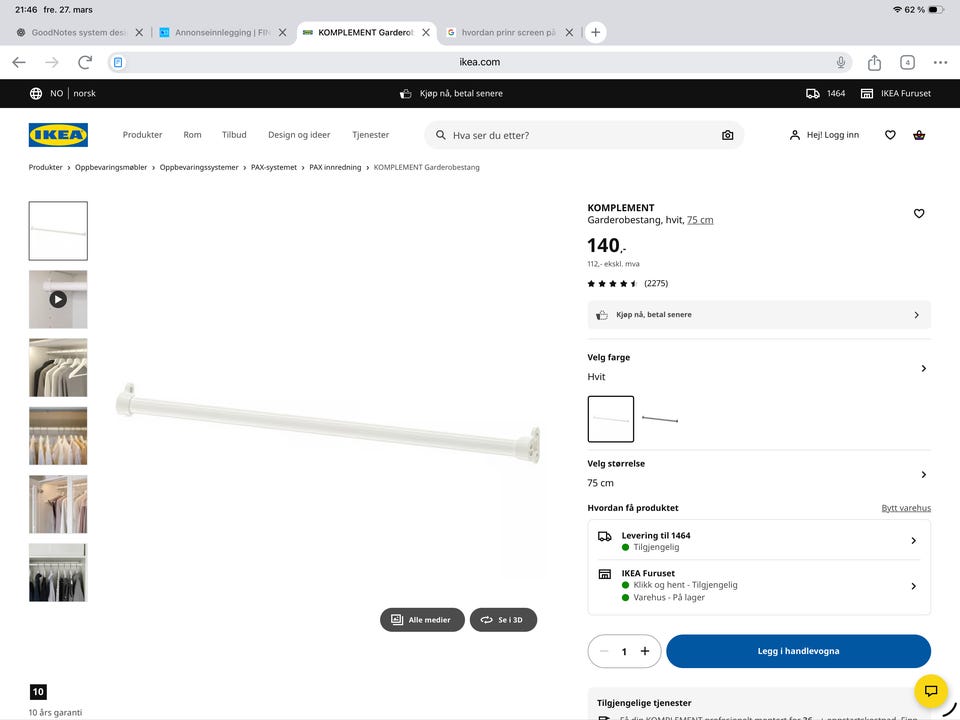
Task: Select the thumbnail of shirts on white hangers
Action: click(58, 368)
